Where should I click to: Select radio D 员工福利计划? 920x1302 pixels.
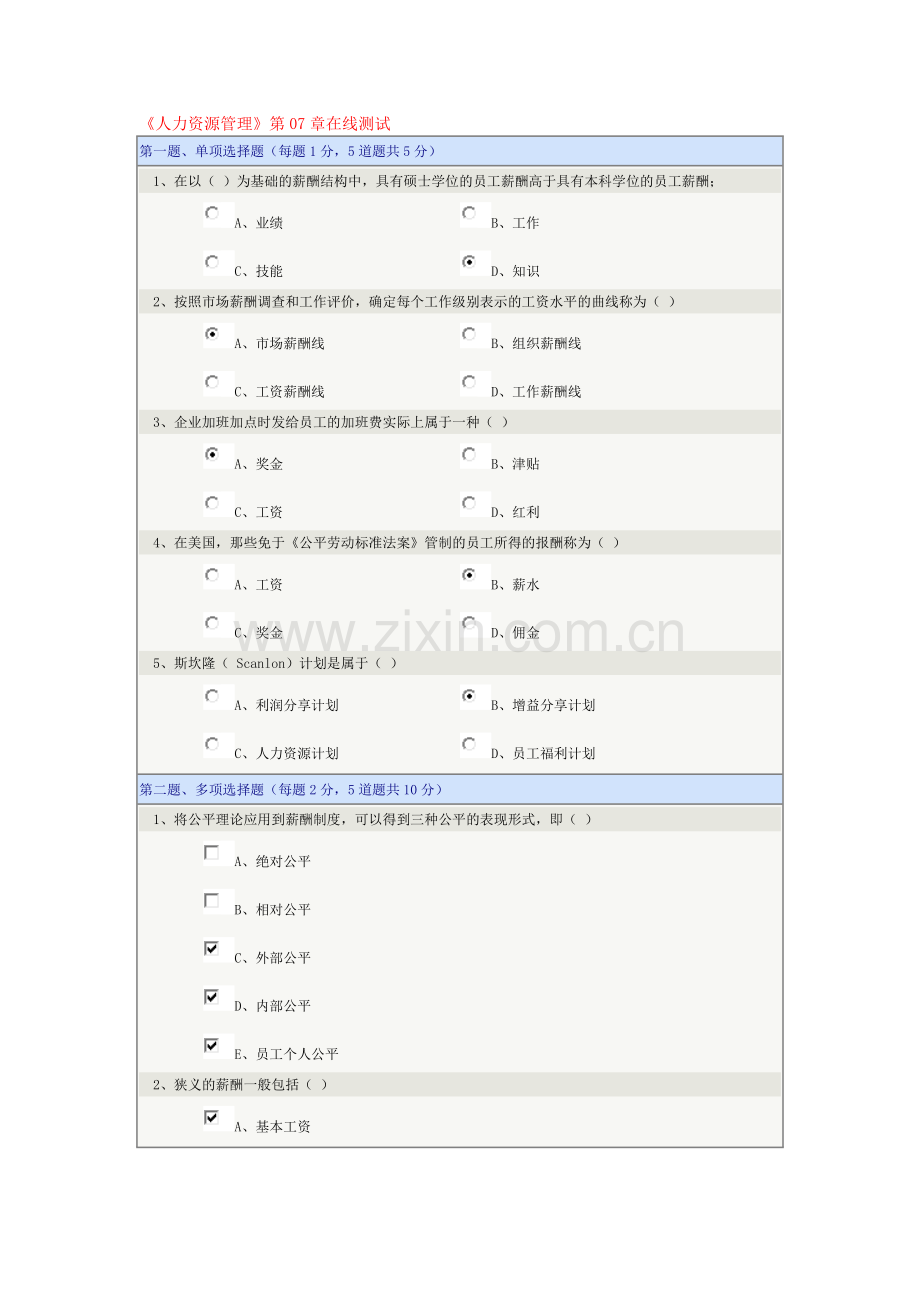pos(469,744)
